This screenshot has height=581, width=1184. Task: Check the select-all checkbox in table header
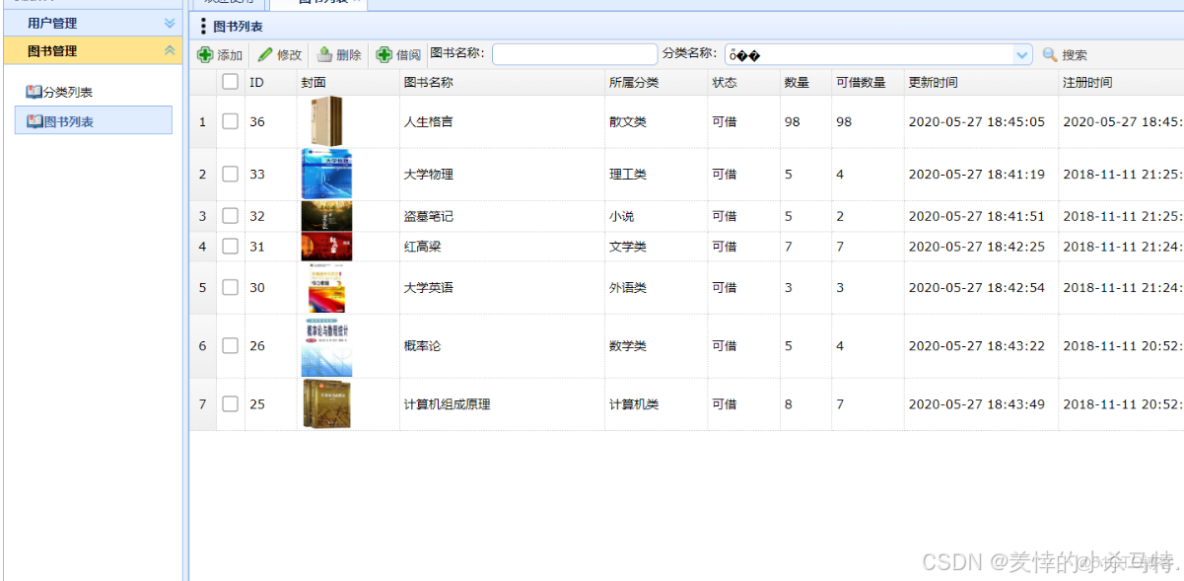coord(228,81)
